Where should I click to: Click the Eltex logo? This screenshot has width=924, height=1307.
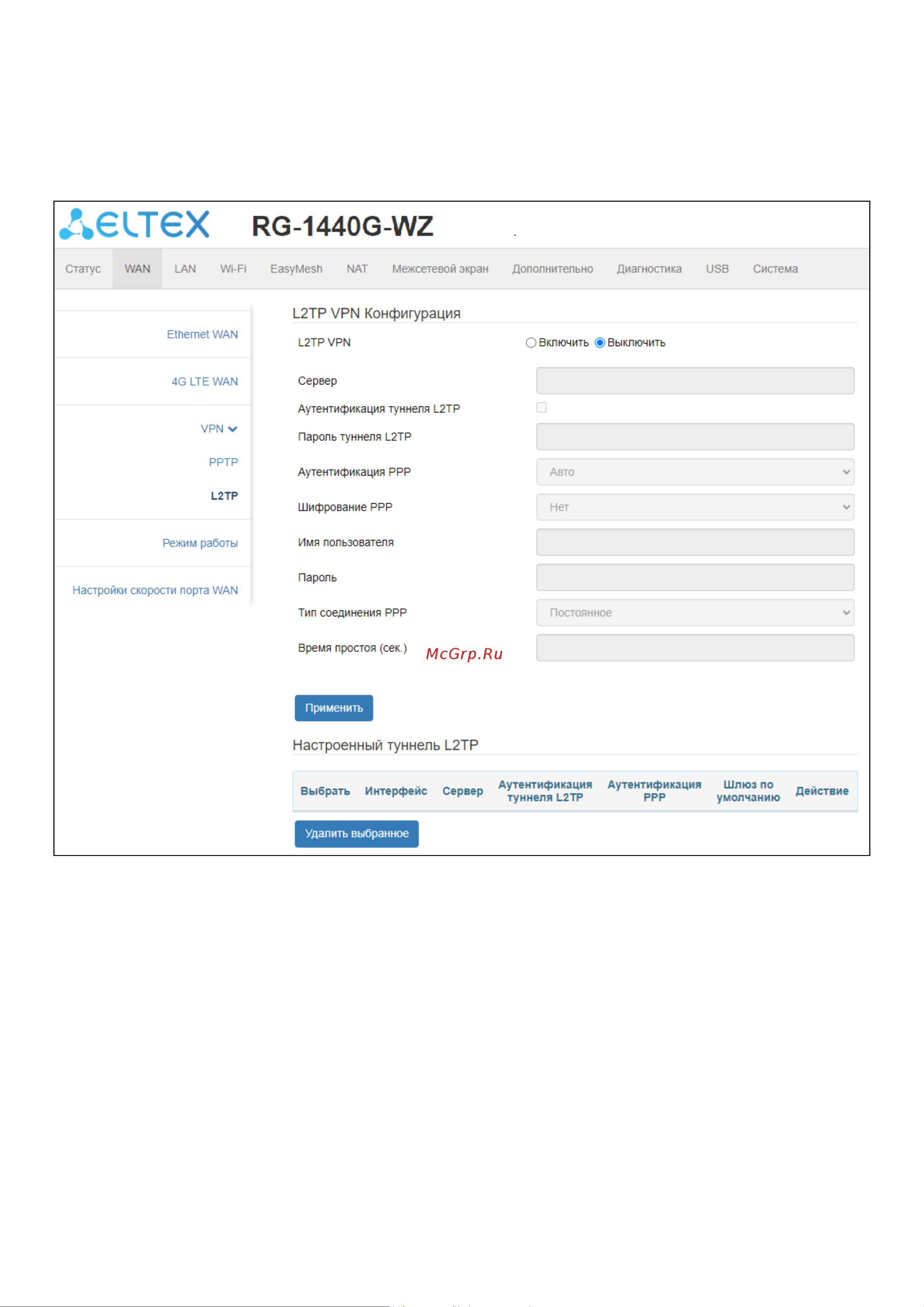[x=134, y=224]
